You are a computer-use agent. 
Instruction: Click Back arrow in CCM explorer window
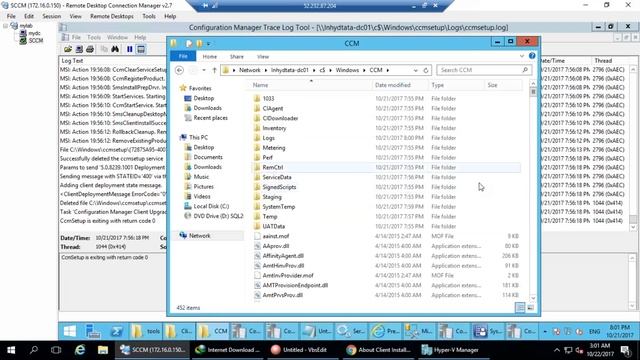179,70
